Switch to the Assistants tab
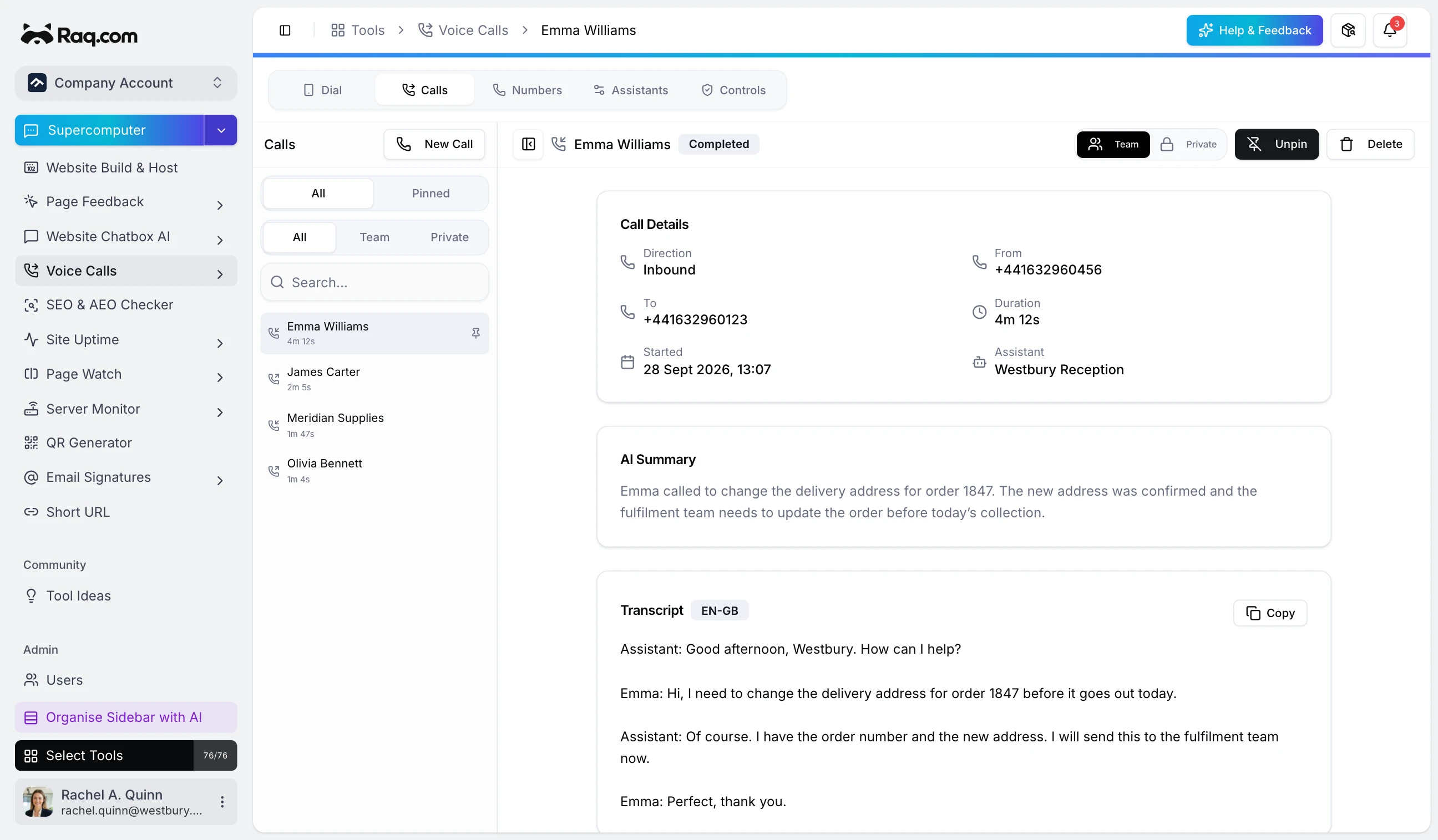Image resolution: width=1438 pixels, height=840 pixels. coord(630,90)
